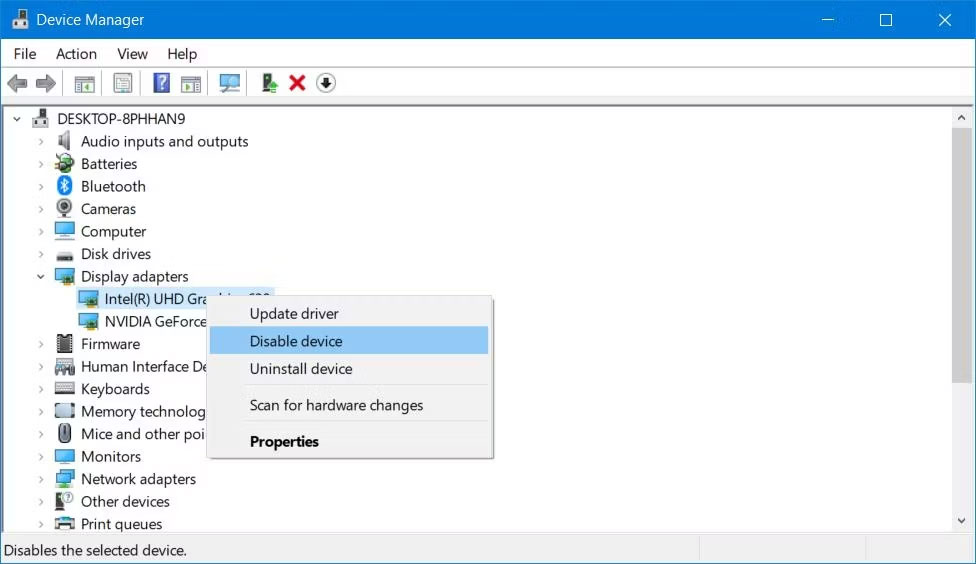
Task: Expand the Firmware category
Action: click(x=41, y=344)
